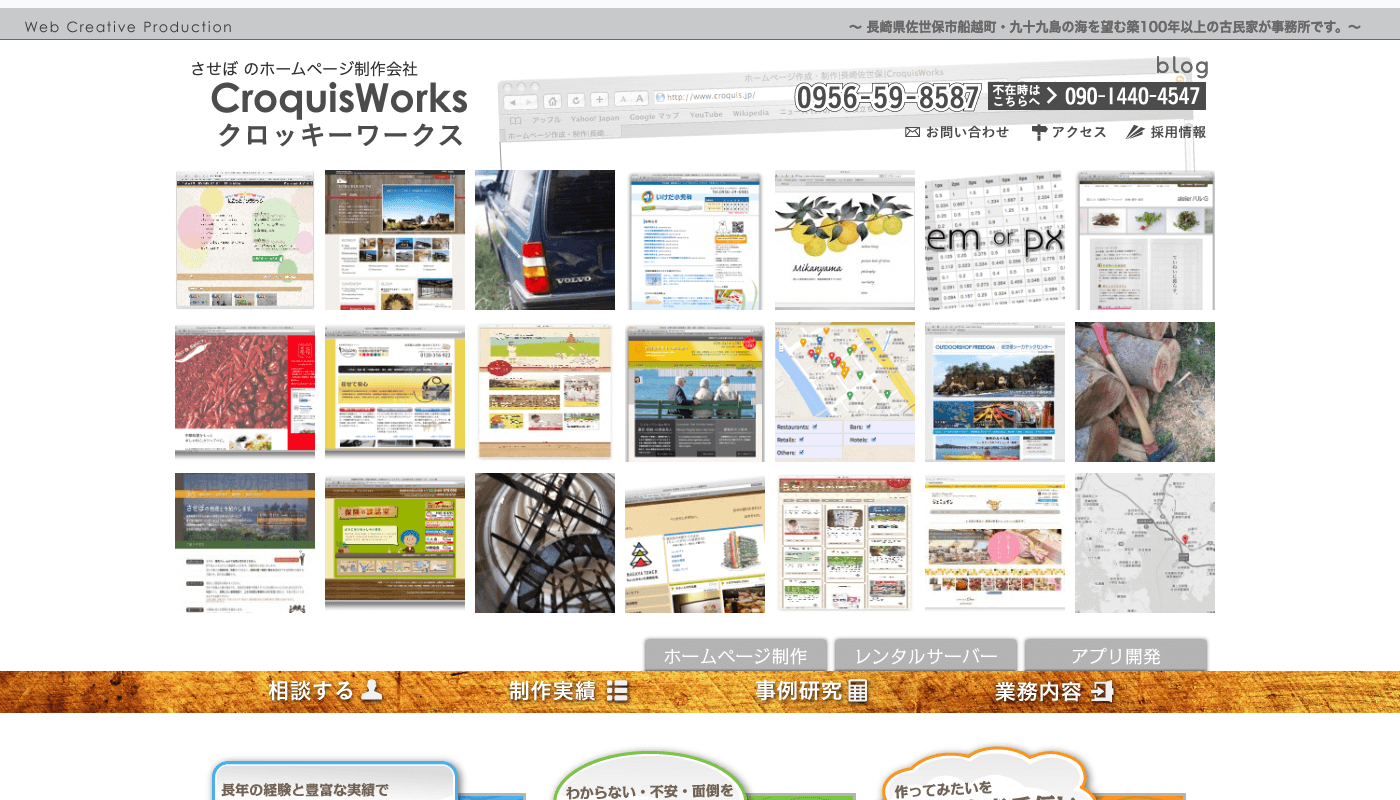The image size is (1400, 800).
Task: Click the envelope icon beside お問い合わせ
Action: tap(912, 132)
